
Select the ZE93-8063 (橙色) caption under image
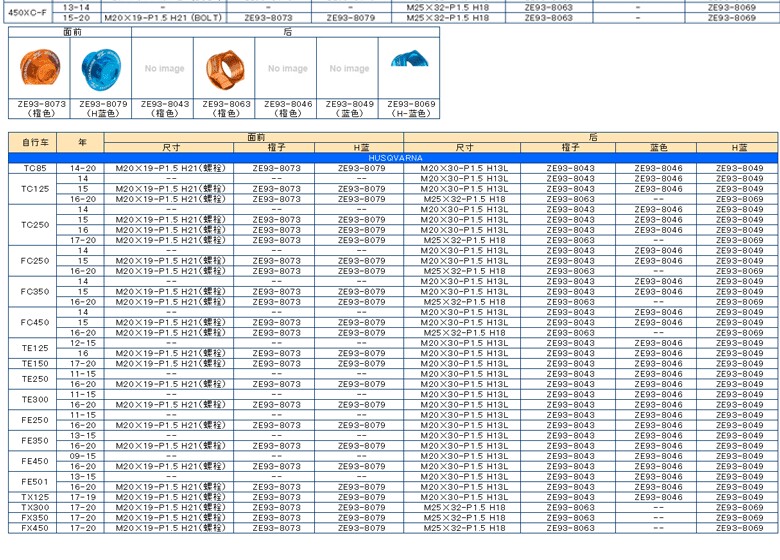(x=226, y=108)
